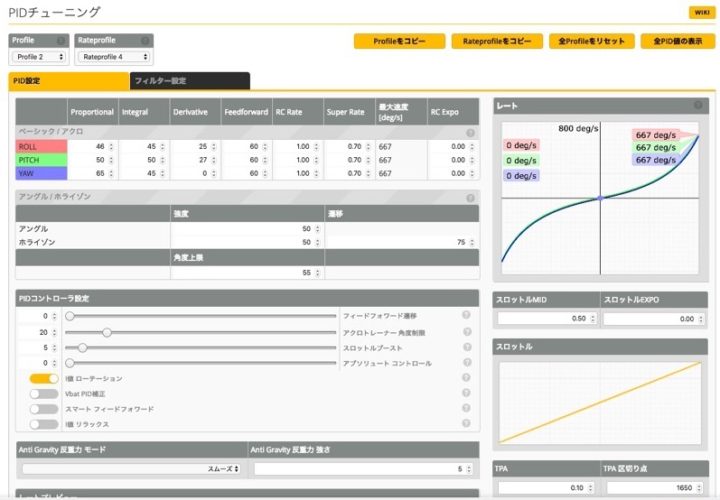The image size is (720, 500).
Task: Open help icon on レート graph panel
Action: coord(699,105)
